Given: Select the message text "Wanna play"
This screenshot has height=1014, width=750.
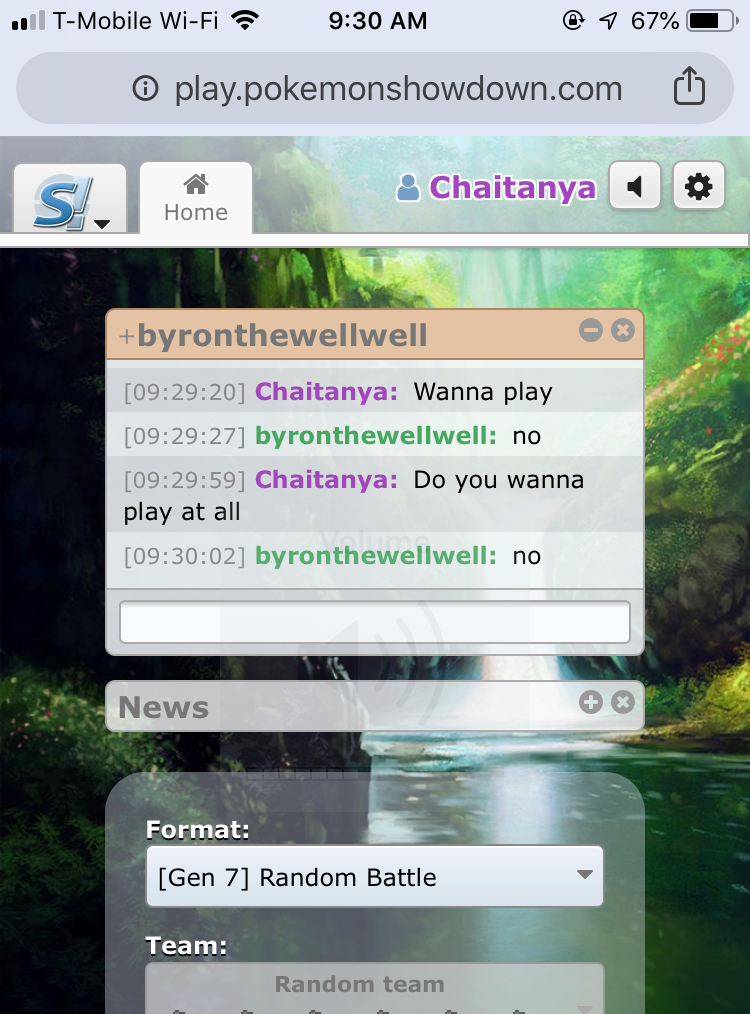Looking at the screenshot, I should tap(483, 392).
